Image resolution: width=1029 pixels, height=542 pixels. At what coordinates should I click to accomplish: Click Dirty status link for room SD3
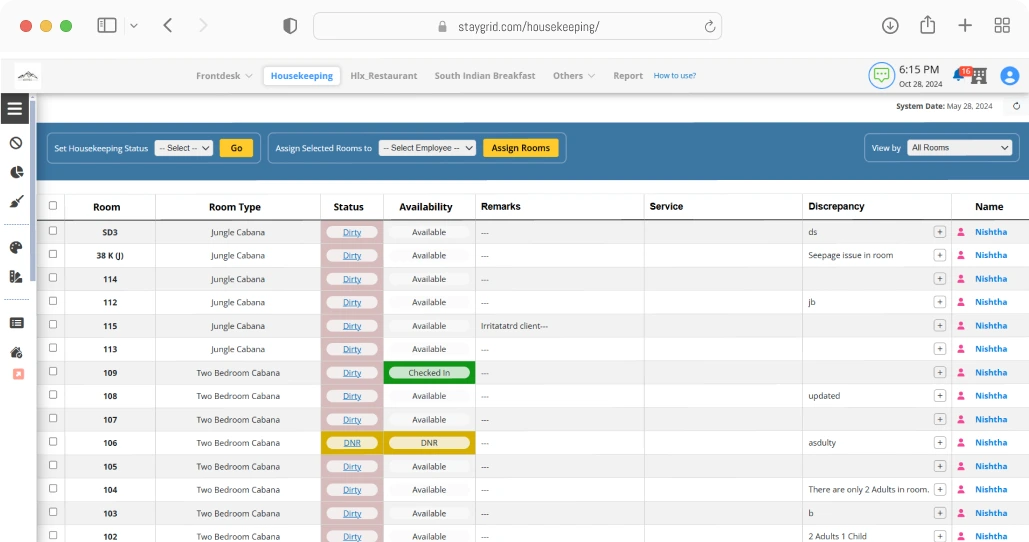(352, 232)
